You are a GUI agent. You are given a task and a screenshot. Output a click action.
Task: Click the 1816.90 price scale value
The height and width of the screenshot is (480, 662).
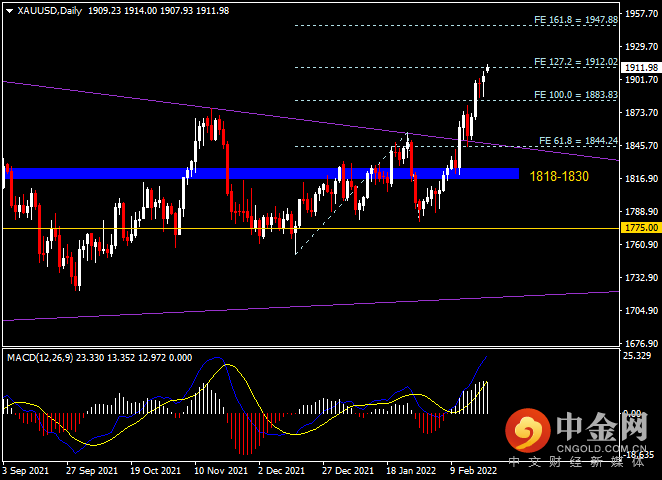pyautogui.click(x=641, y=179)
